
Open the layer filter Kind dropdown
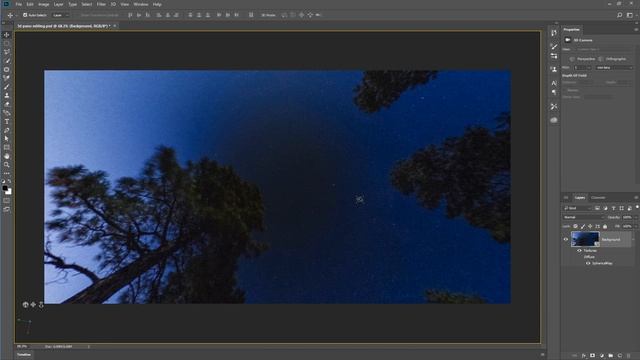578,208
